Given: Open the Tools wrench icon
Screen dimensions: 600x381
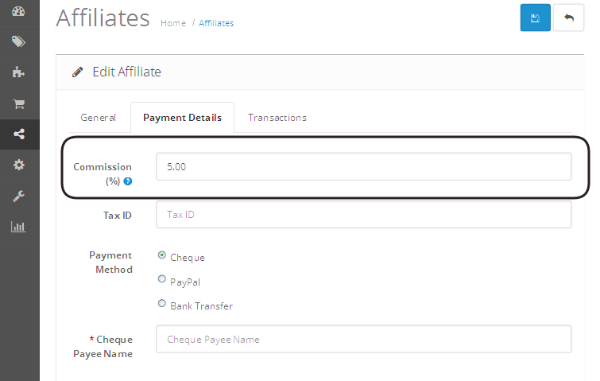Looking at the screenshot, I should 18,196.
